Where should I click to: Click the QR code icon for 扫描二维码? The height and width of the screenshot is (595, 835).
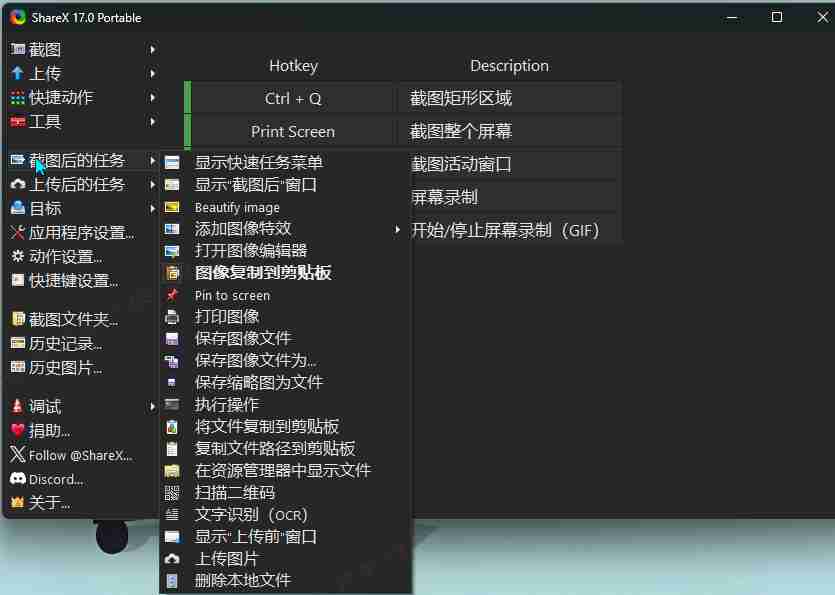(173, 493)
